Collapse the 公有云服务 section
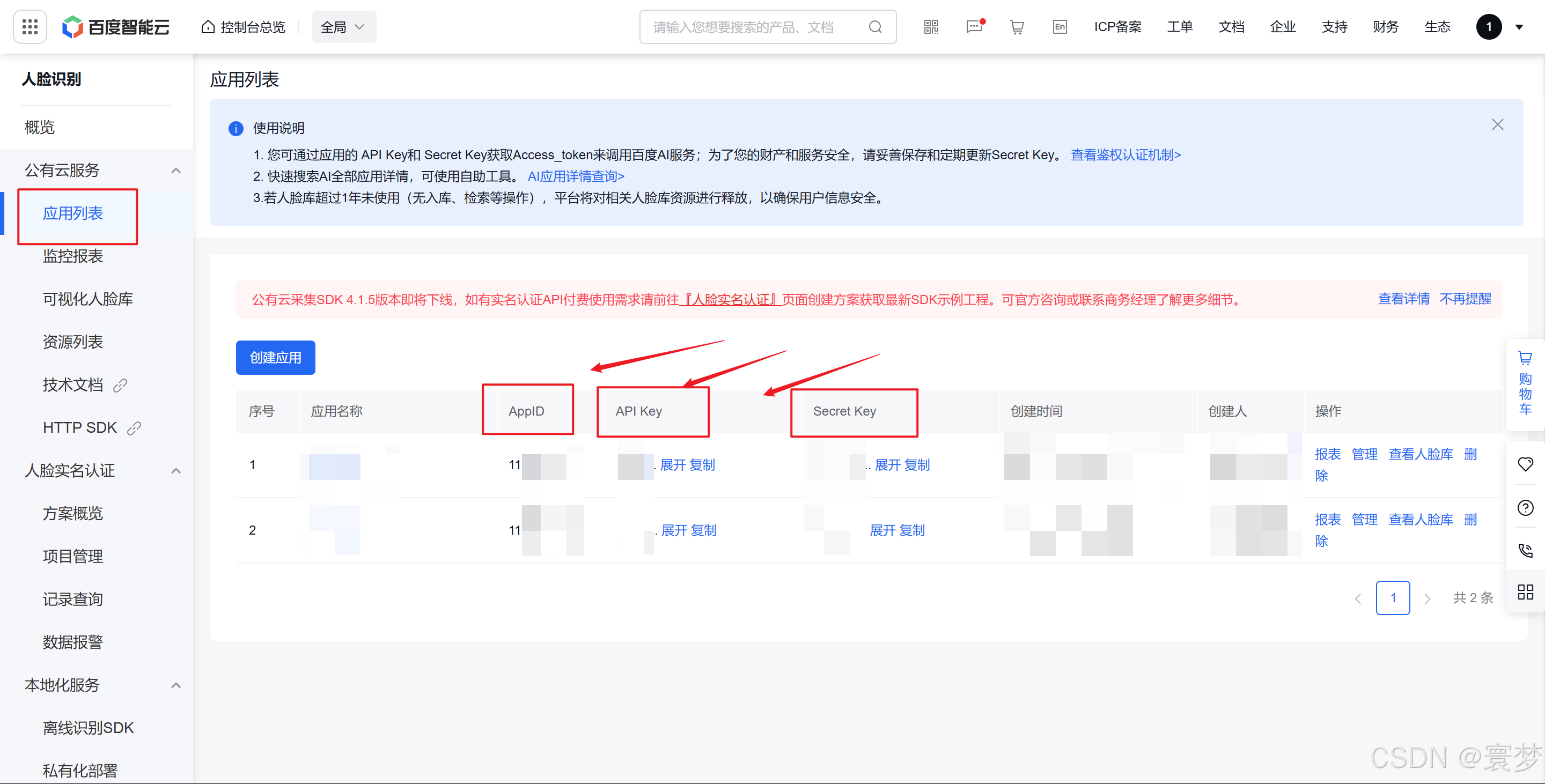Image resolution: width=1545 pixels, height=784 pixels. click(x=176, y=170)
